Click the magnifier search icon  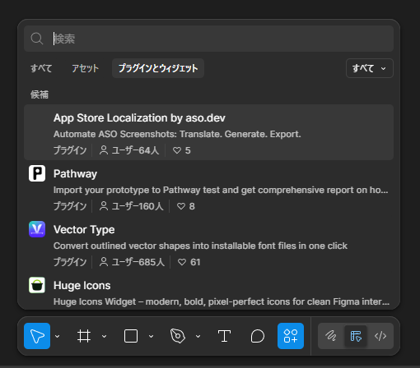point(37,39)
